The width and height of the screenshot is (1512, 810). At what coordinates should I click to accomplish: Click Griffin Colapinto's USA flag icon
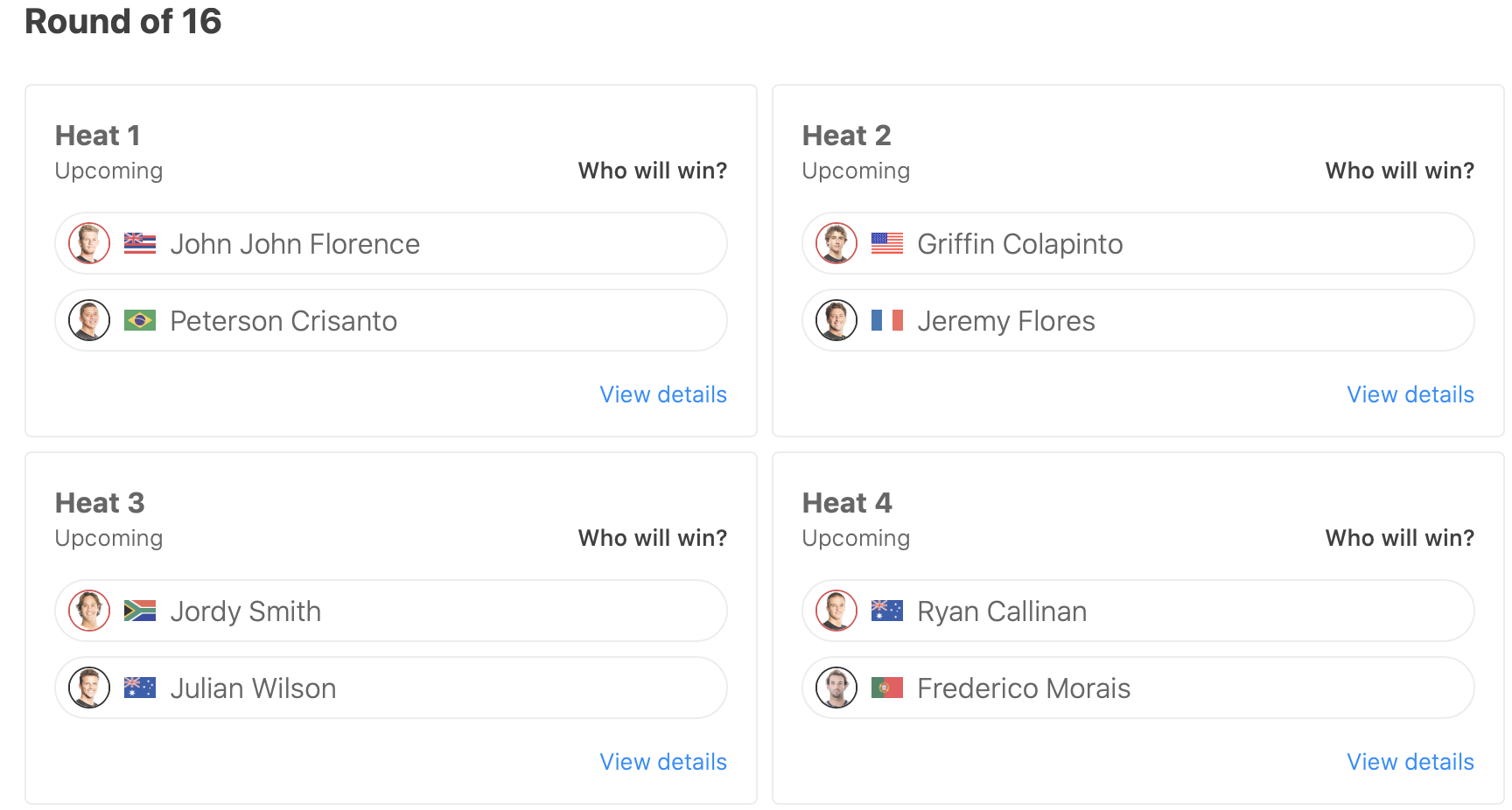tap(887, 243)
